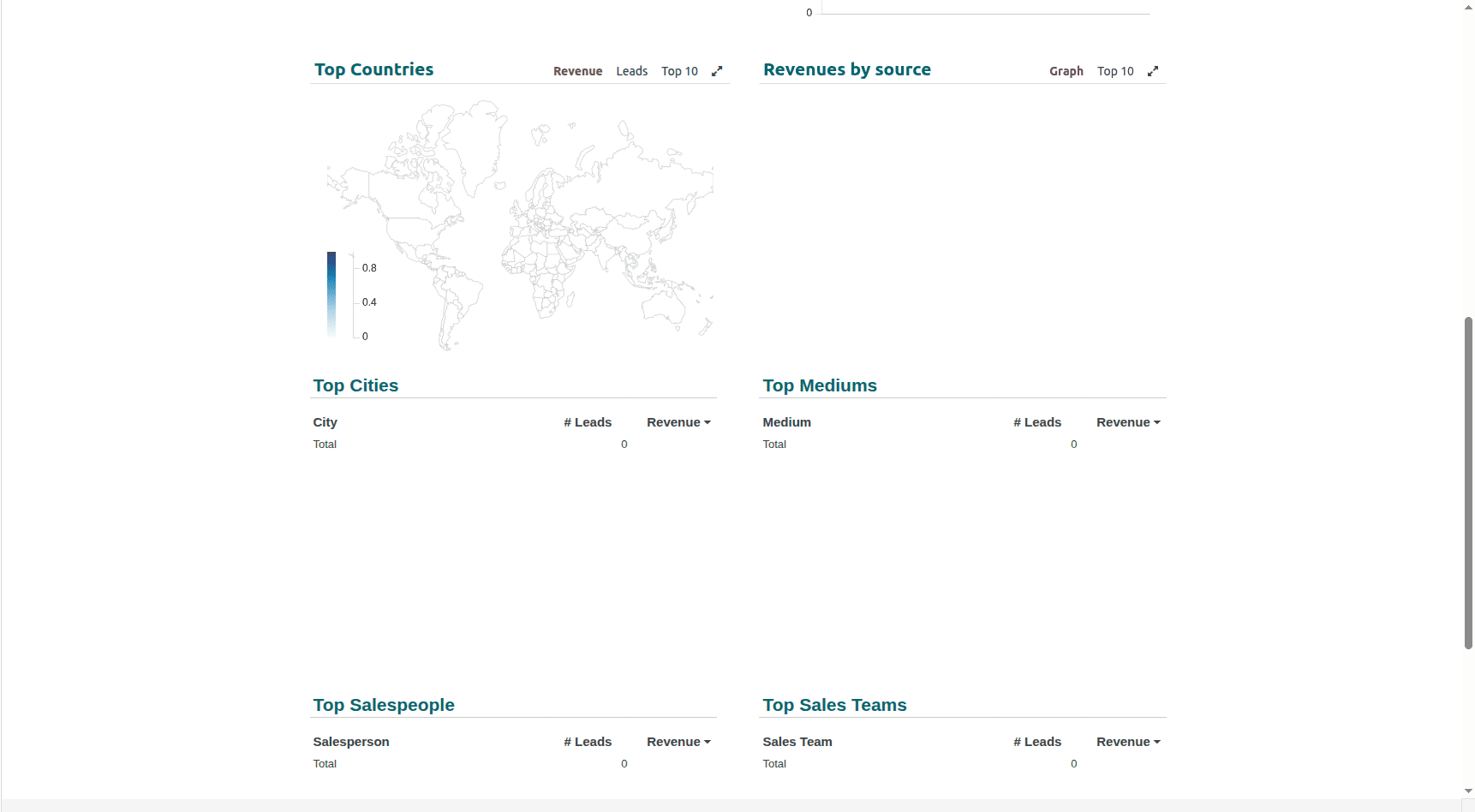Click the Top Countries heading
1475x812 pixels.
(374, 69)
